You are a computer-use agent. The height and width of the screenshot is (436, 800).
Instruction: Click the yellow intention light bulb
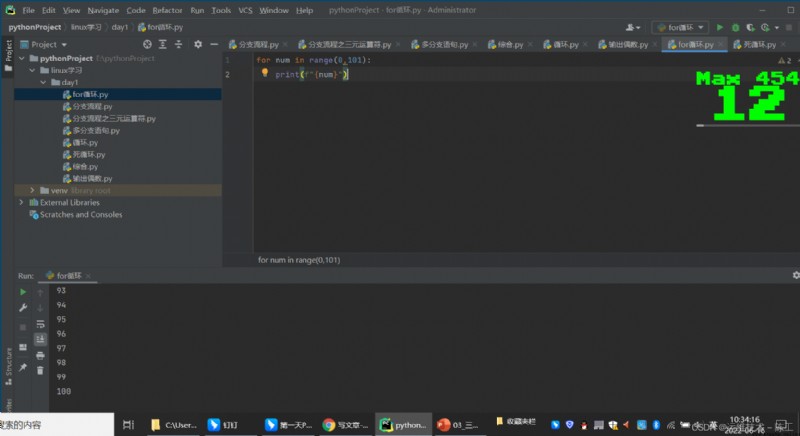pos(265,72)
